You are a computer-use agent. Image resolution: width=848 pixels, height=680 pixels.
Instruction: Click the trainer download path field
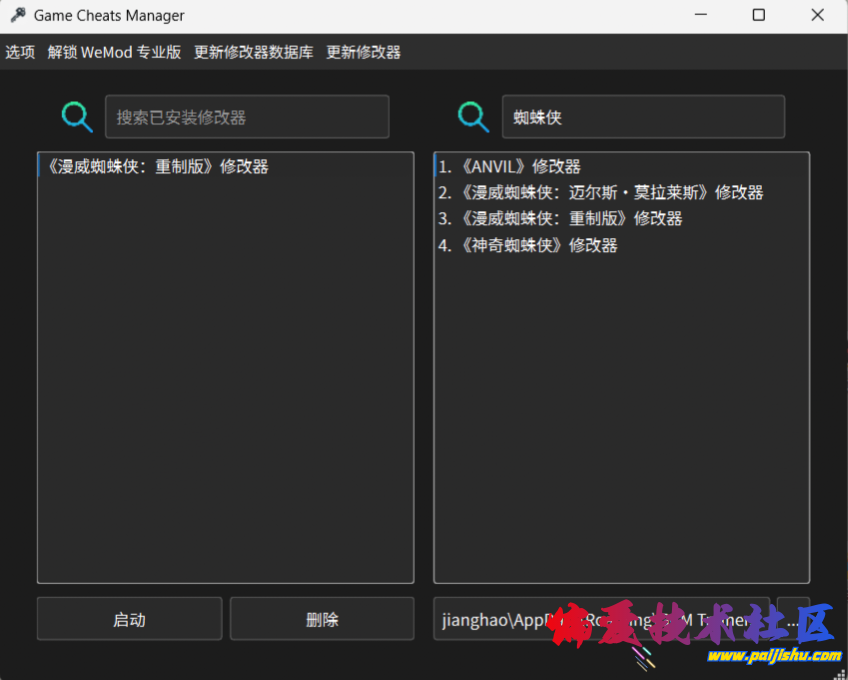coord(600,619)
